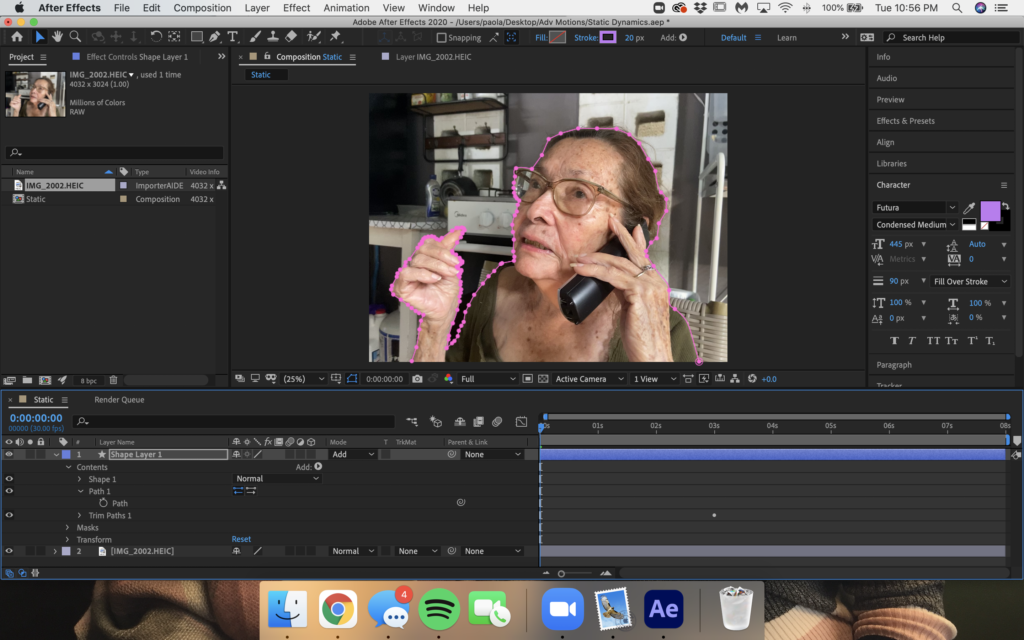Select the Hand tool
This screenshot has width=1024, height=640.
point(58,37)
